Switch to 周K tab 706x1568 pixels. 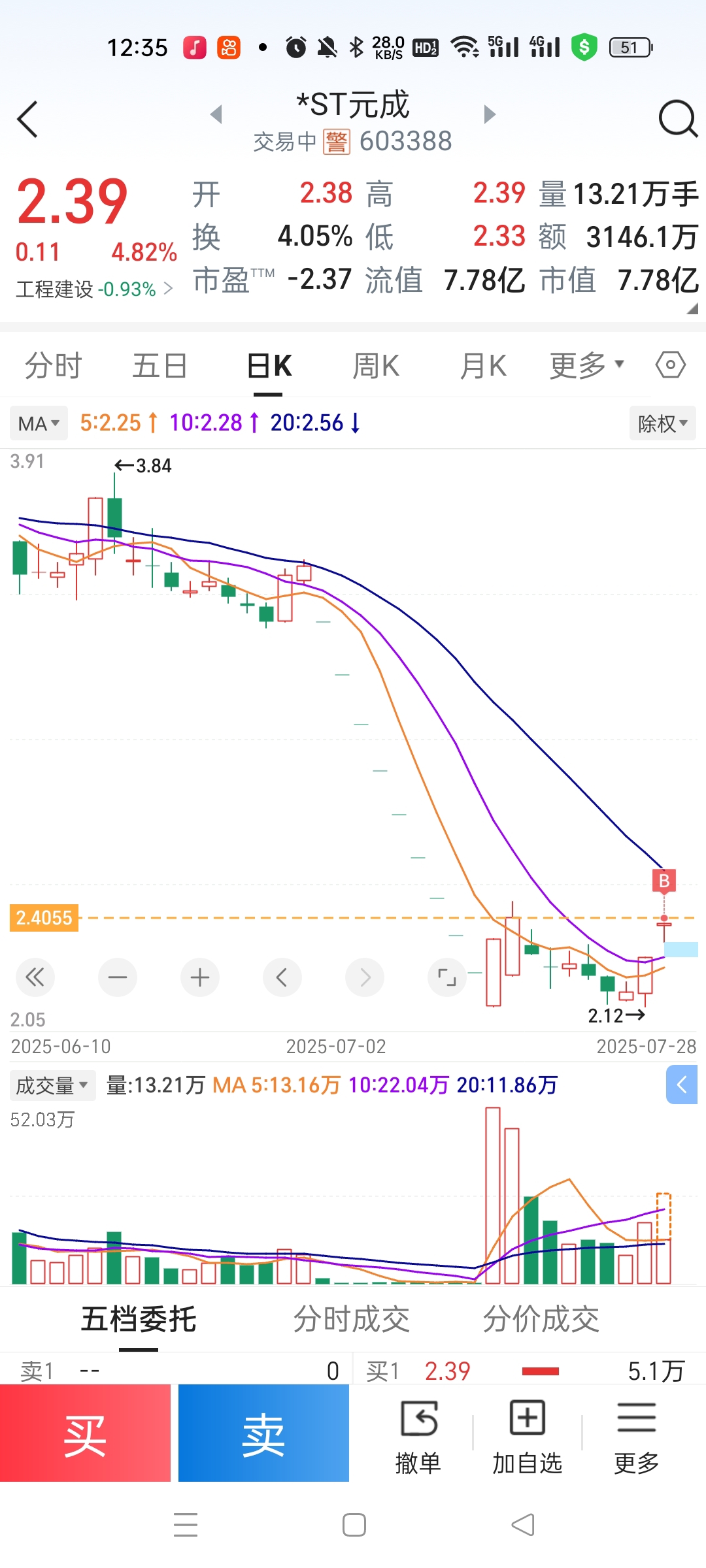[x=376, y=365]
